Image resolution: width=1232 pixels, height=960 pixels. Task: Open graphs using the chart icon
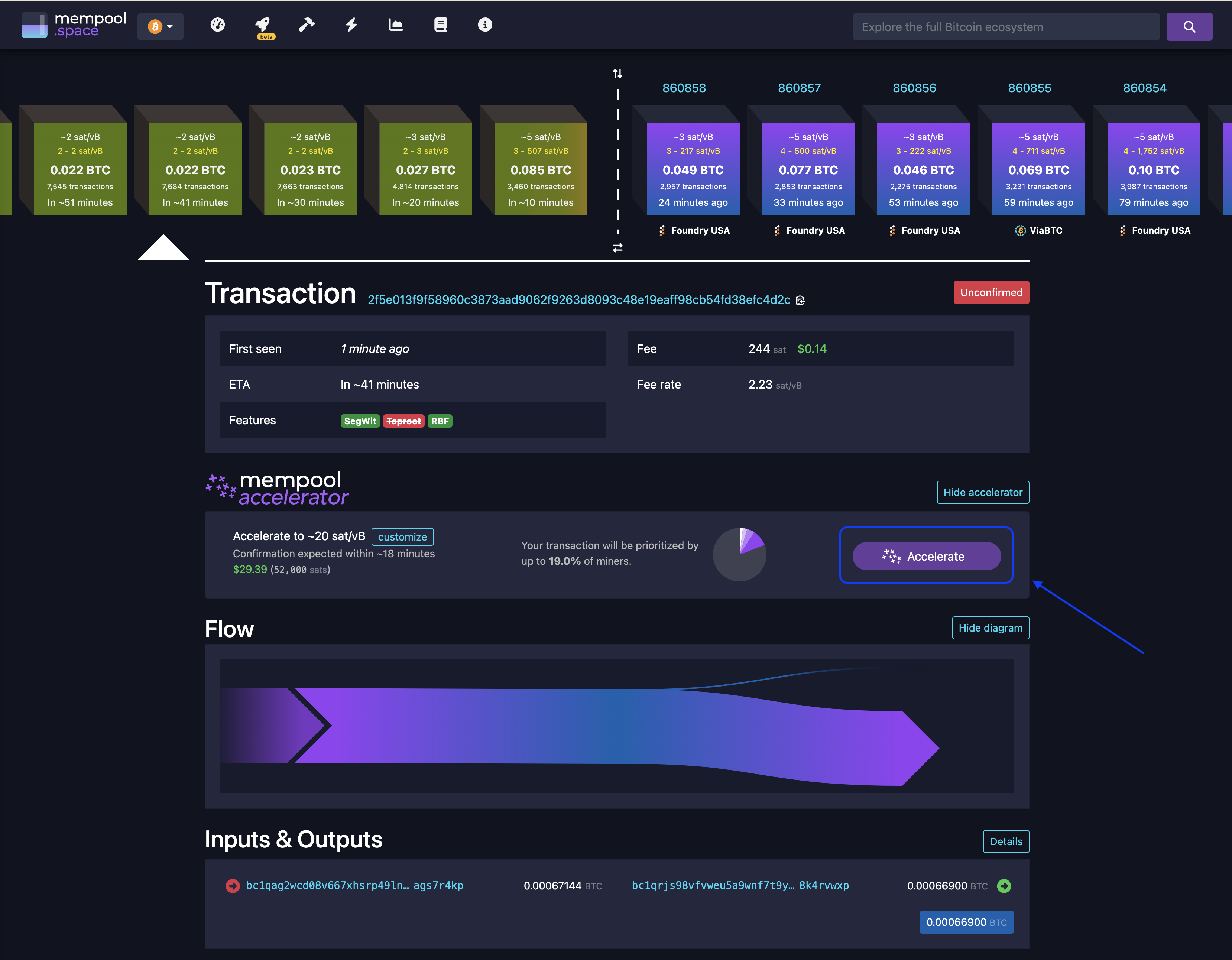[x=395, y=25]
